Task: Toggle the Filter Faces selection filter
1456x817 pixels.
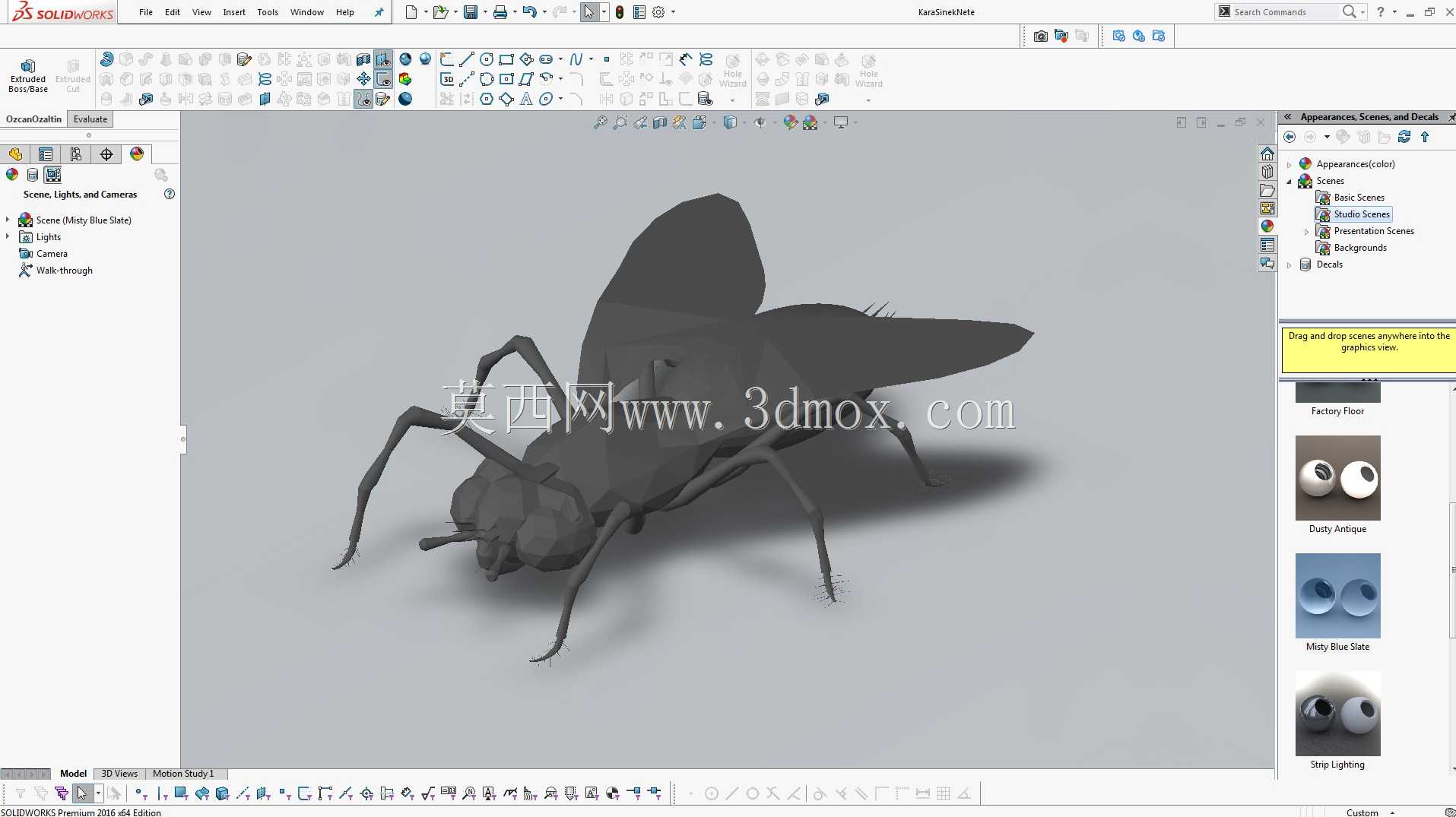Action: coord(181,793)
